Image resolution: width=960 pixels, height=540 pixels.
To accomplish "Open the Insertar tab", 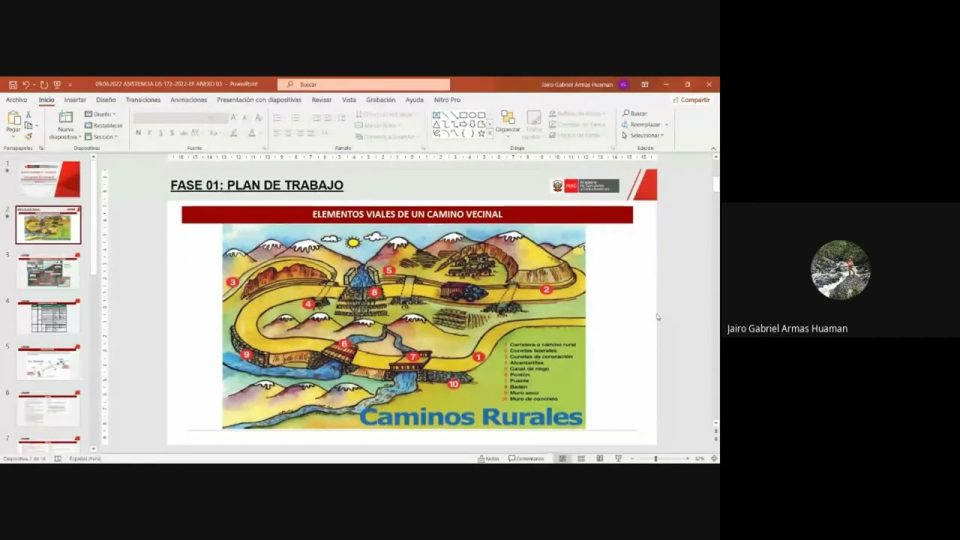I will [x=75, y=100].
